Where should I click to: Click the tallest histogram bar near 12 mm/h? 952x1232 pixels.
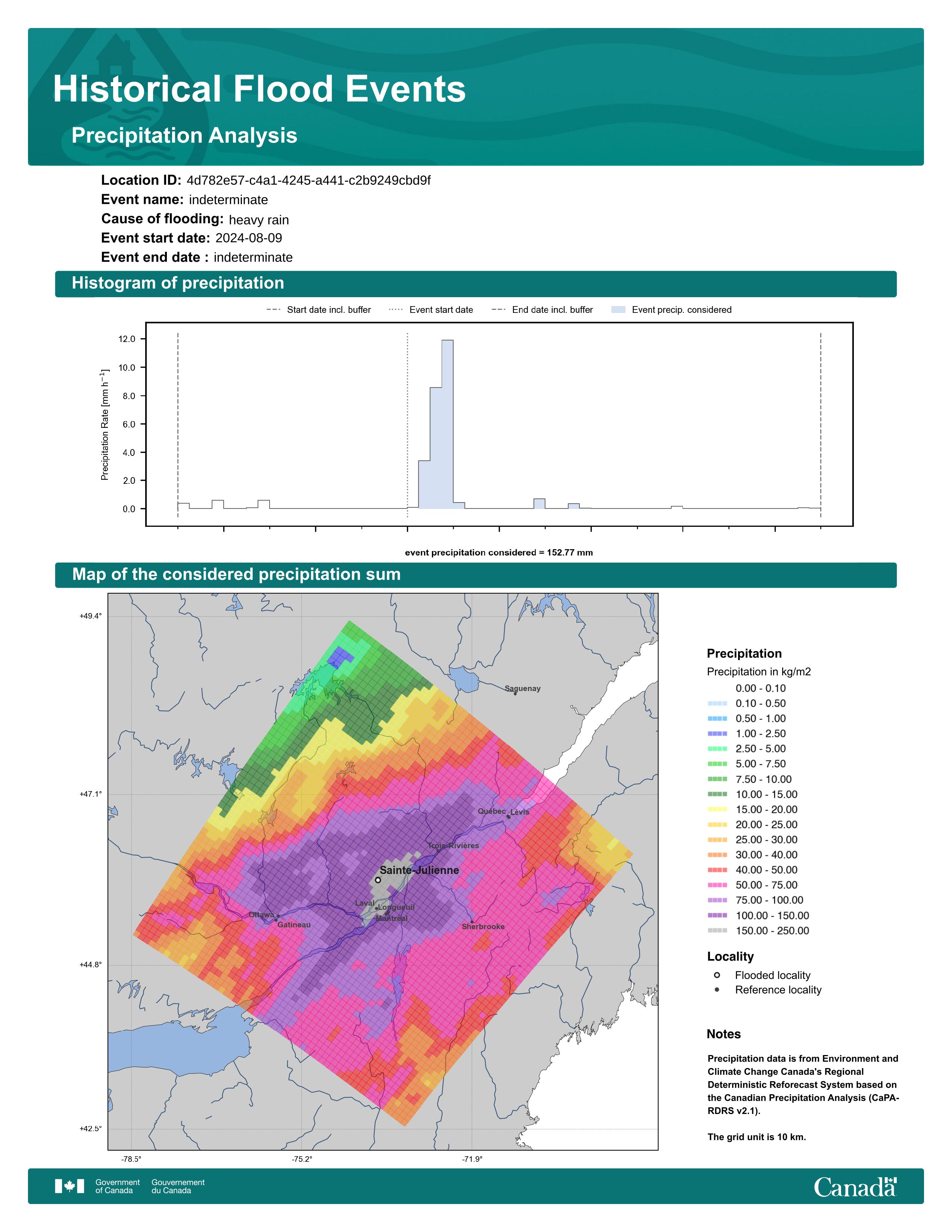click(447, 424)
